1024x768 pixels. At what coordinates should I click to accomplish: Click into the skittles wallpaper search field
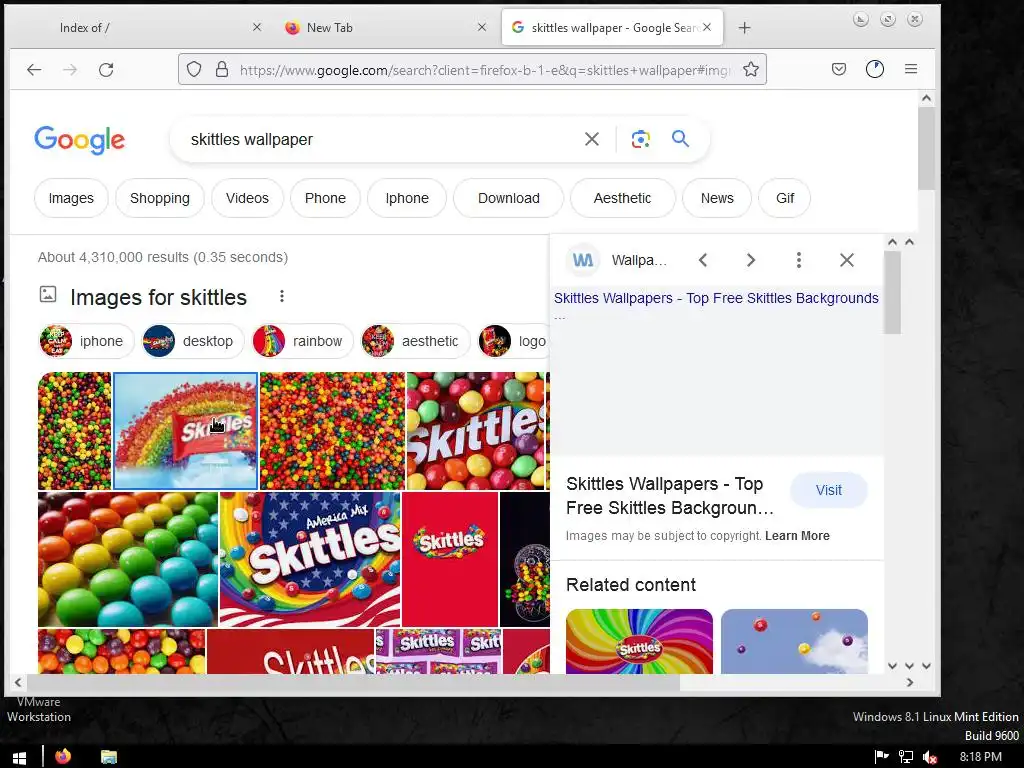(x=379, y=139)
